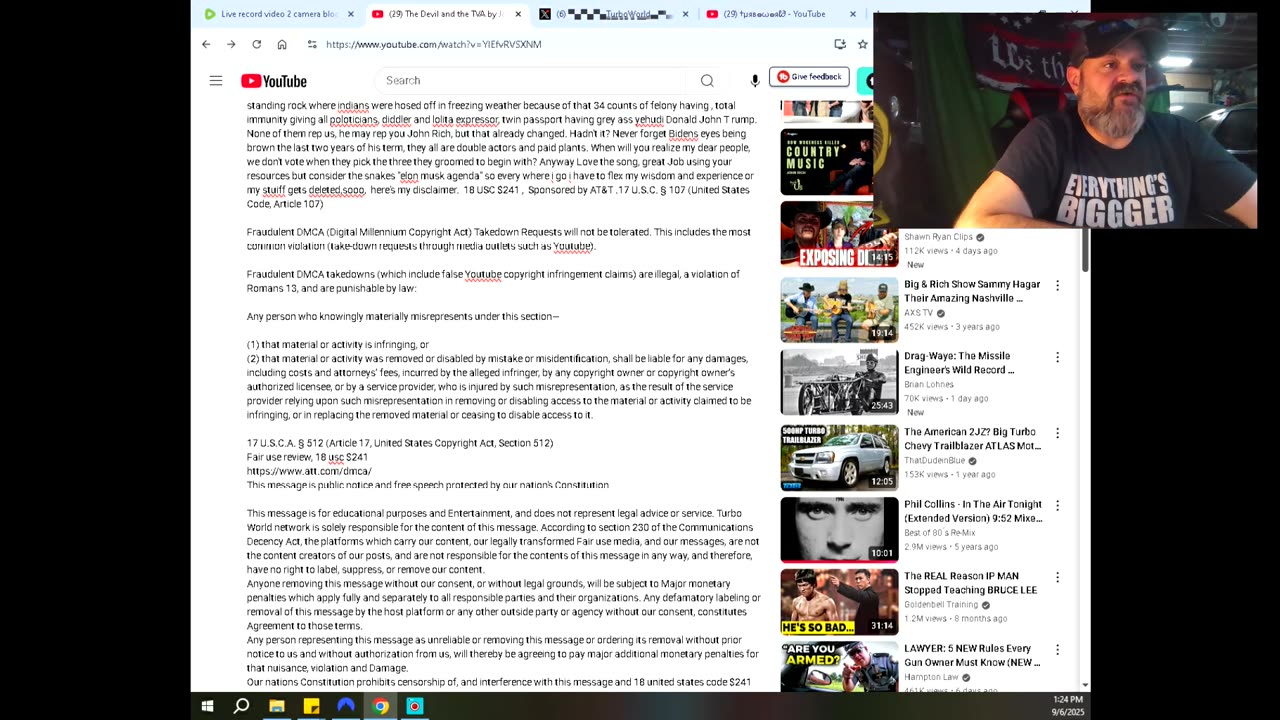
Task: Click title LAWYER: 5 NEW Rules Every Gun Owner
Action: pos(972,655)
